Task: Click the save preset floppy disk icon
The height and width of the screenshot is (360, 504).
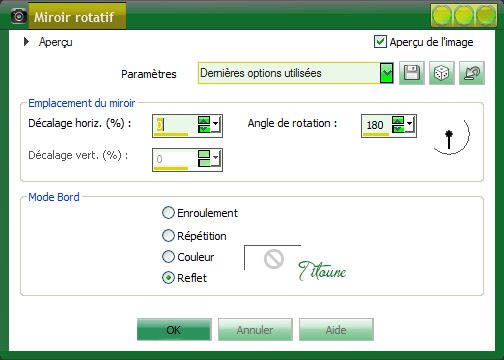Action: point(412,73)
